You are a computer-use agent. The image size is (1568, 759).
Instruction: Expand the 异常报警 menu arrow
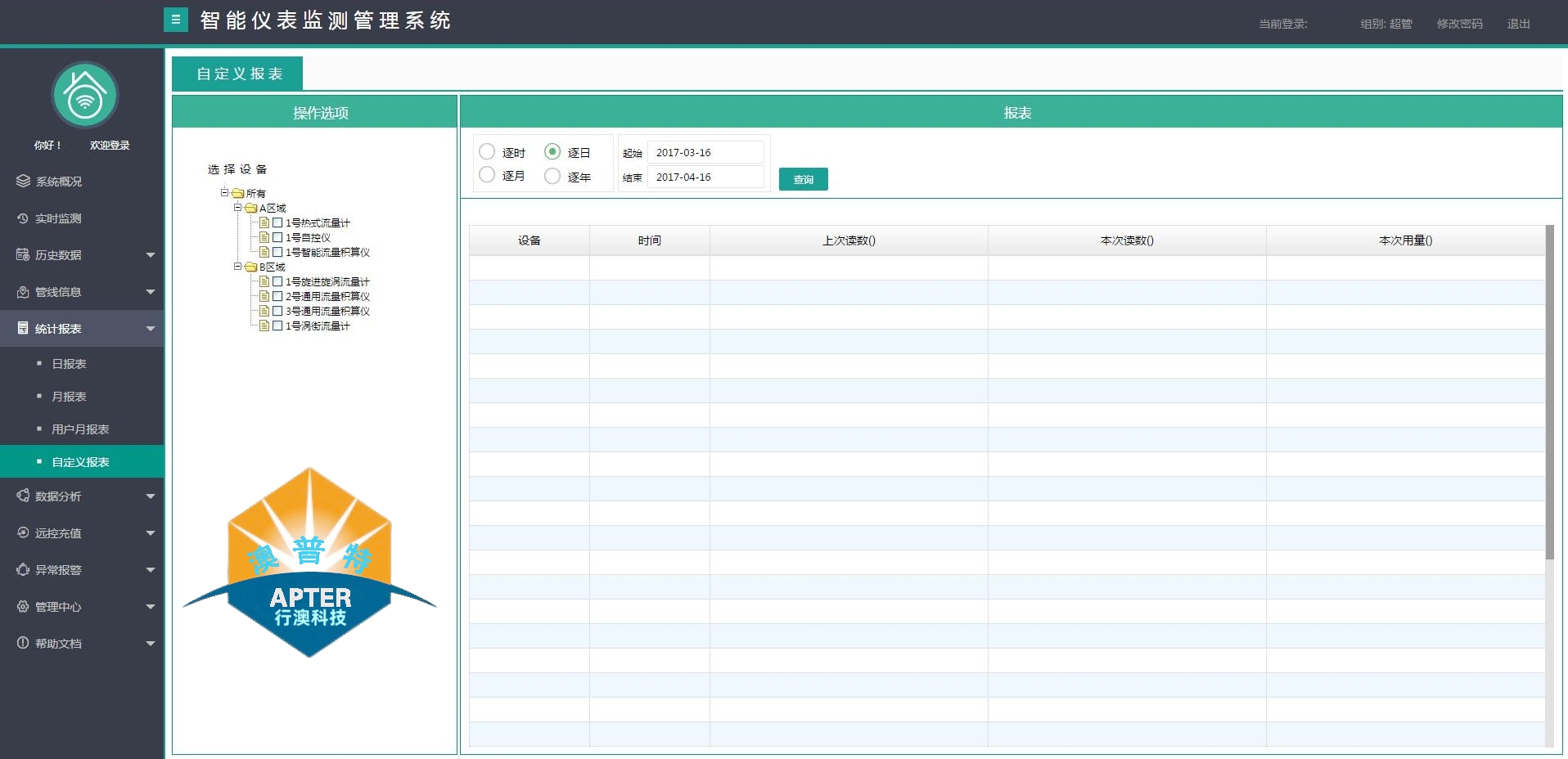click(x=151, y=570)
